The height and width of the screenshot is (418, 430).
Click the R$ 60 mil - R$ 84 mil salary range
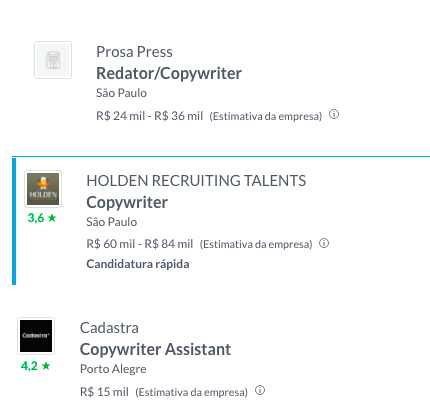(x=140, y=244)
